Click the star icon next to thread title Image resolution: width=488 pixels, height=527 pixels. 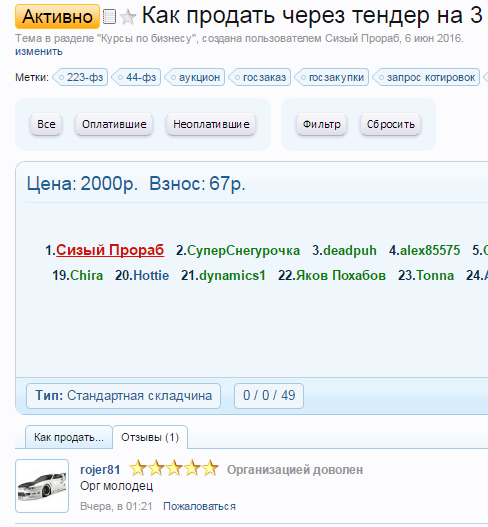click(x=128, y=17)
